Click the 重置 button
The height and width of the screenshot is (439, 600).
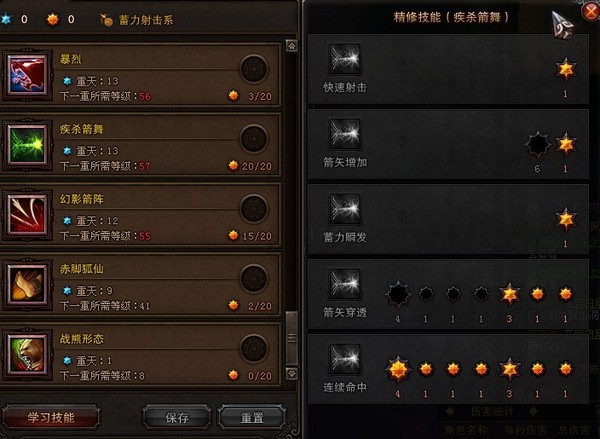252,418
